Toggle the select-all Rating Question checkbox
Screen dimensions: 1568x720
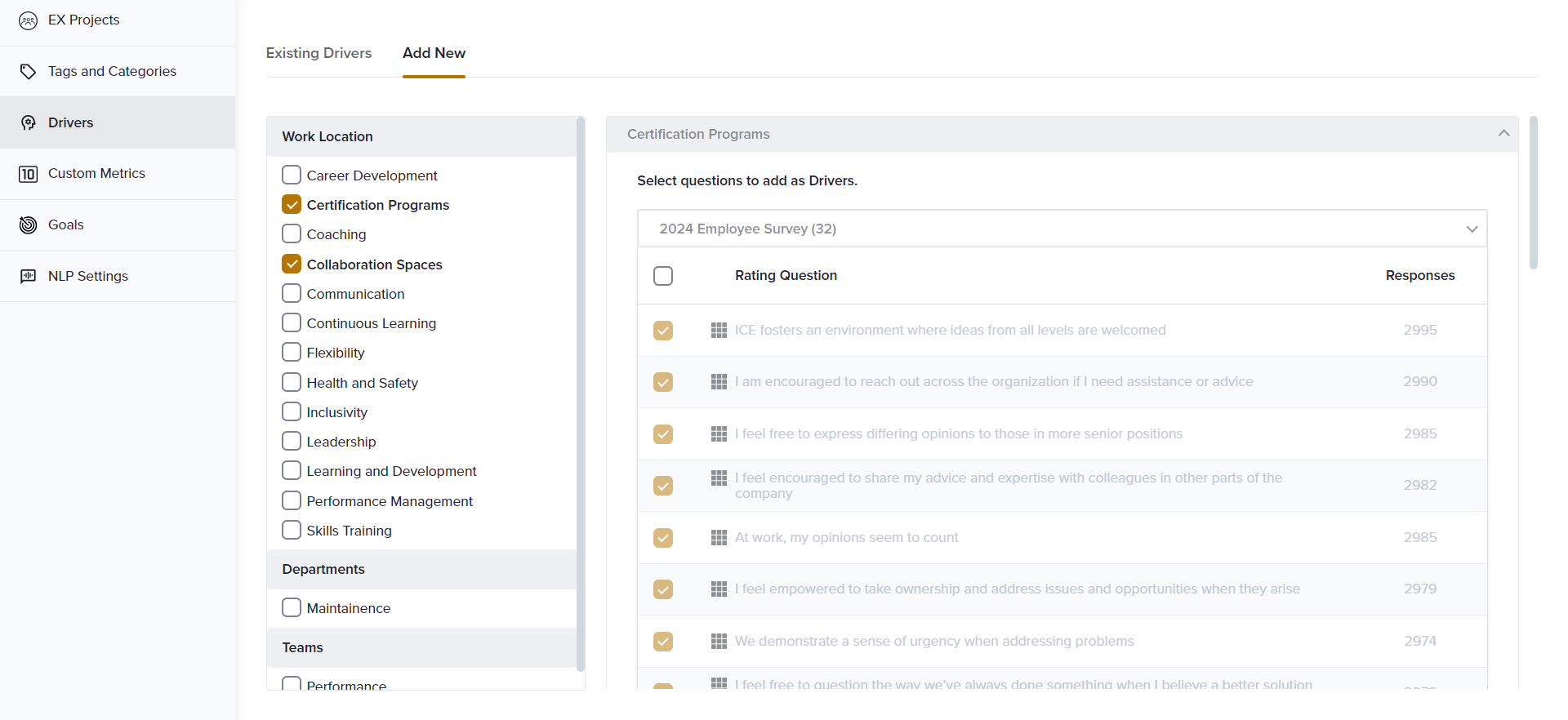tap(663, 276)
